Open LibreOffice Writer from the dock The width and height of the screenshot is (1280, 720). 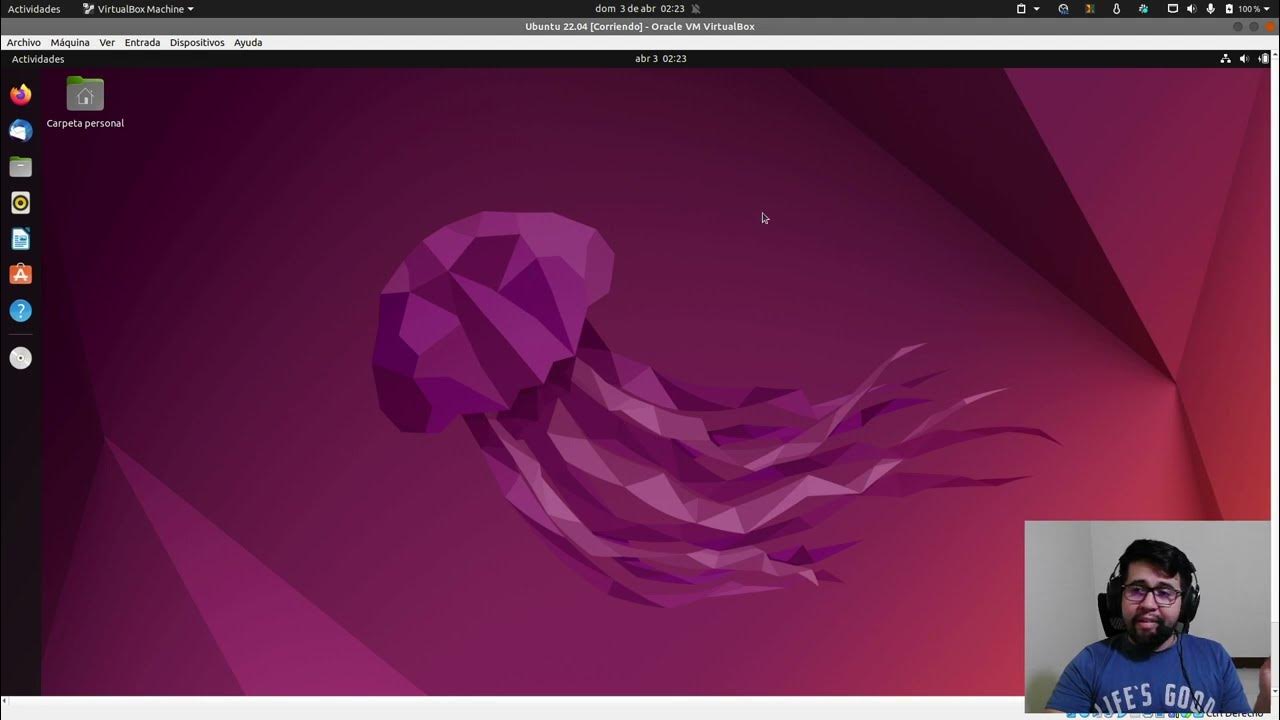21,239
